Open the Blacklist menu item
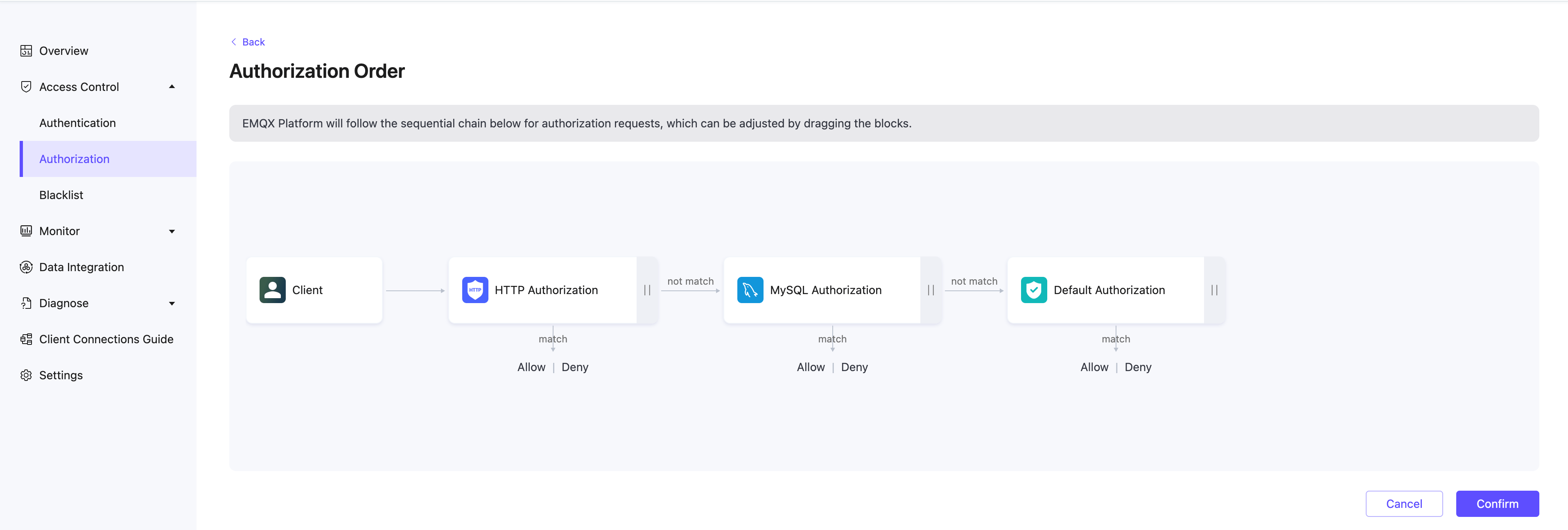The image size is (1568, 530). coord(61,195)
